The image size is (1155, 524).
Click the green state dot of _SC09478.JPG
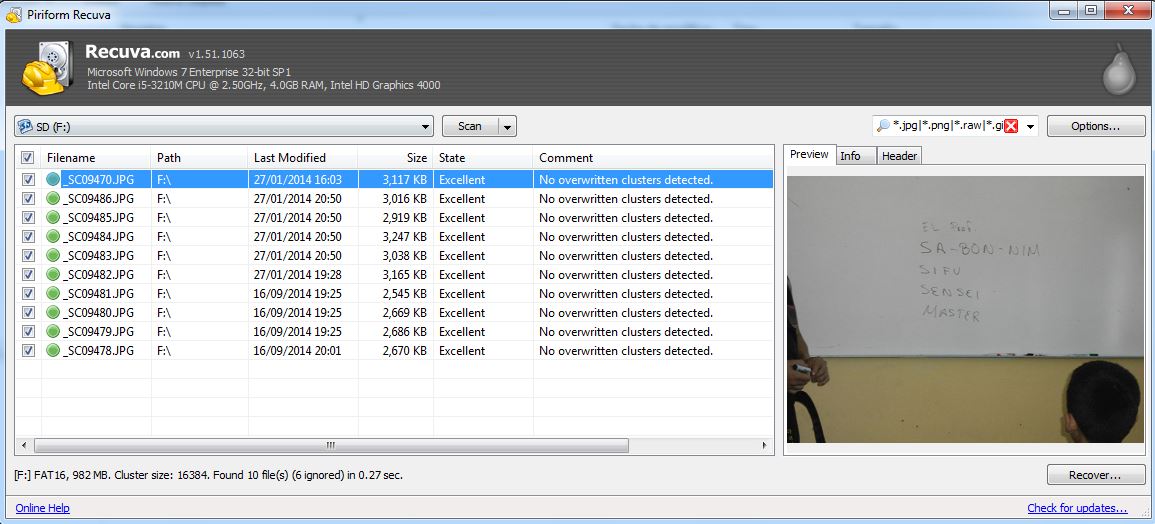pos(54,351)
